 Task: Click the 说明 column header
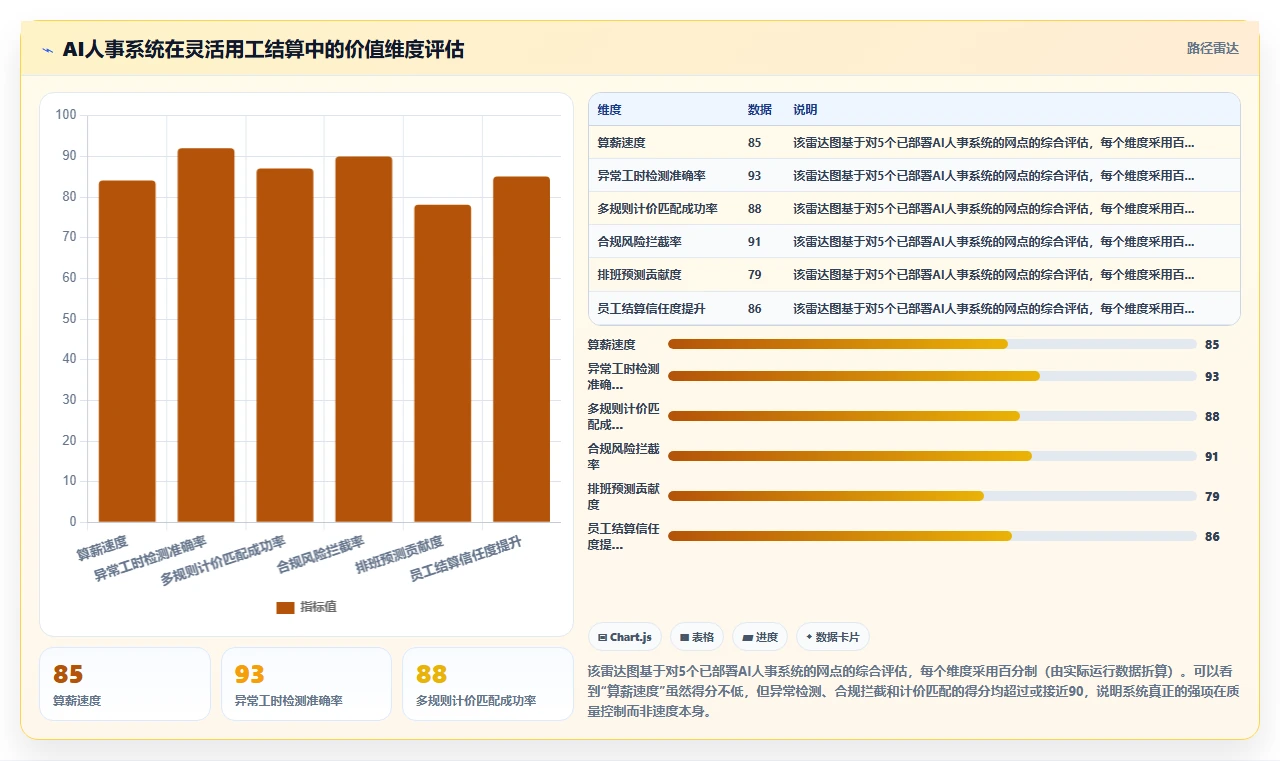(805, 109)
